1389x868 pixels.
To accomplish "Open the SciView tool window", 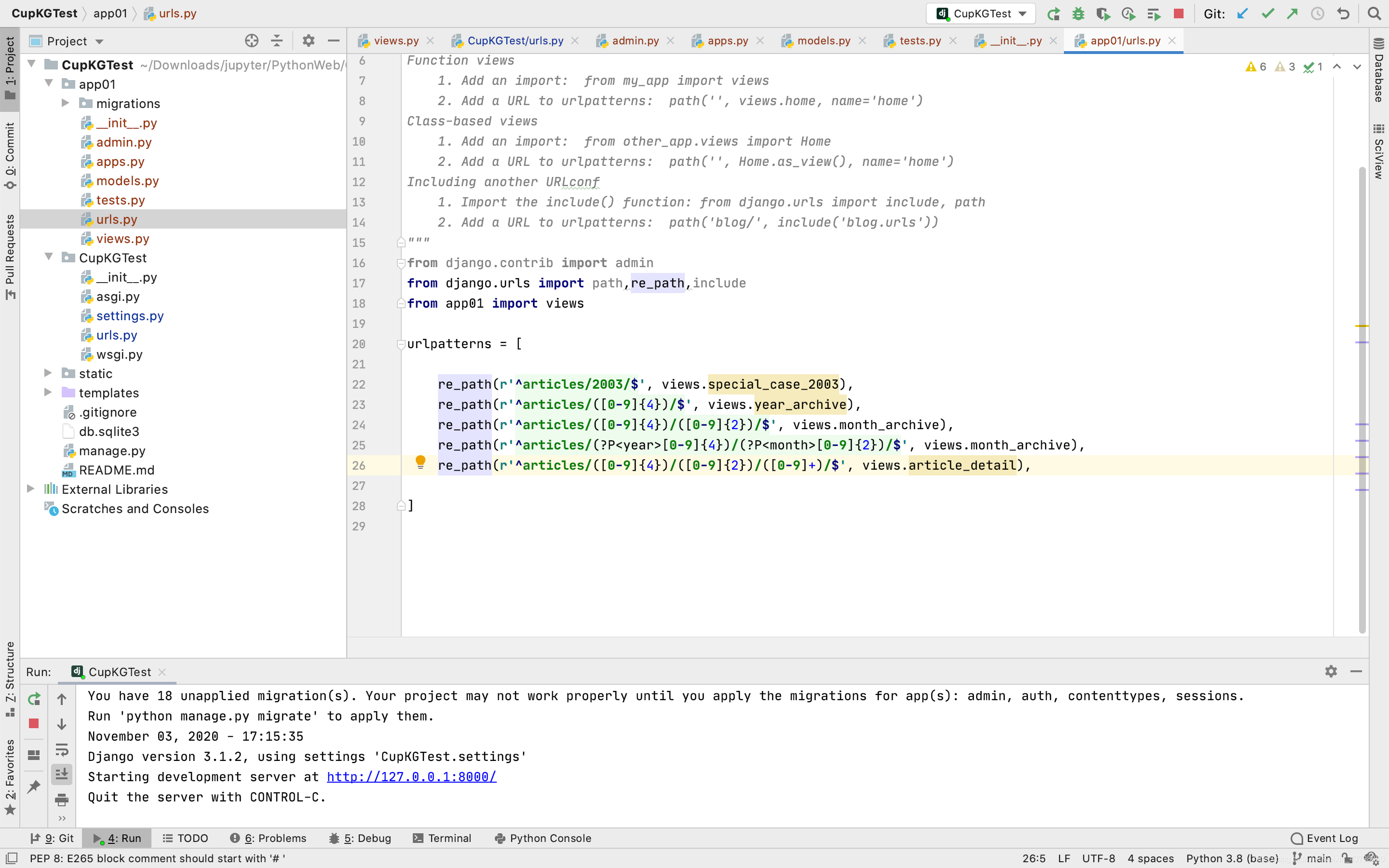I will click(x=1379, y=151).
